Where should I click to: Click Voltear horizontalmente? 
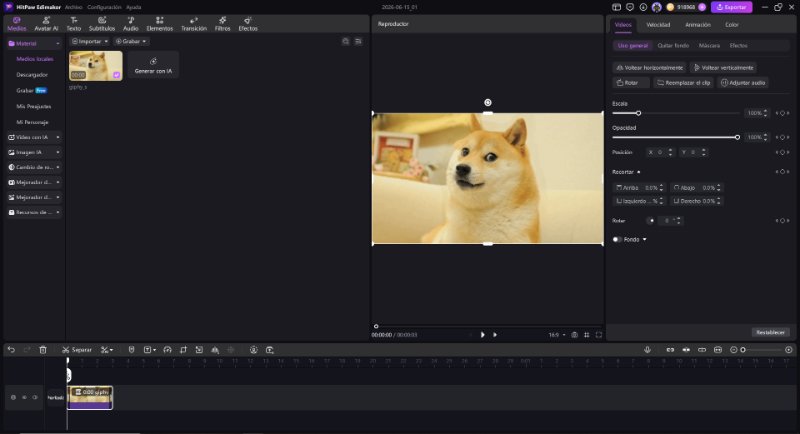click(649, 67)
